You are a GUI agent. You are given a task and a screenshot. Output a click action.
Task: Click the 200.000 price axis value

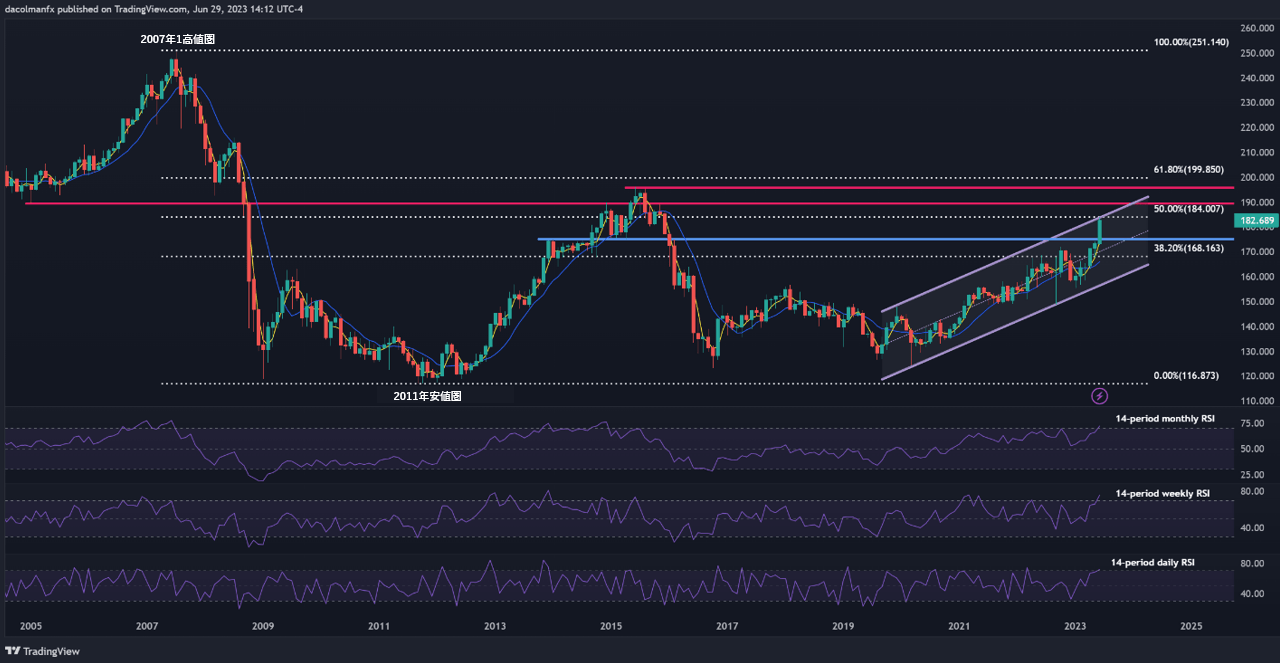(1258, 178)
